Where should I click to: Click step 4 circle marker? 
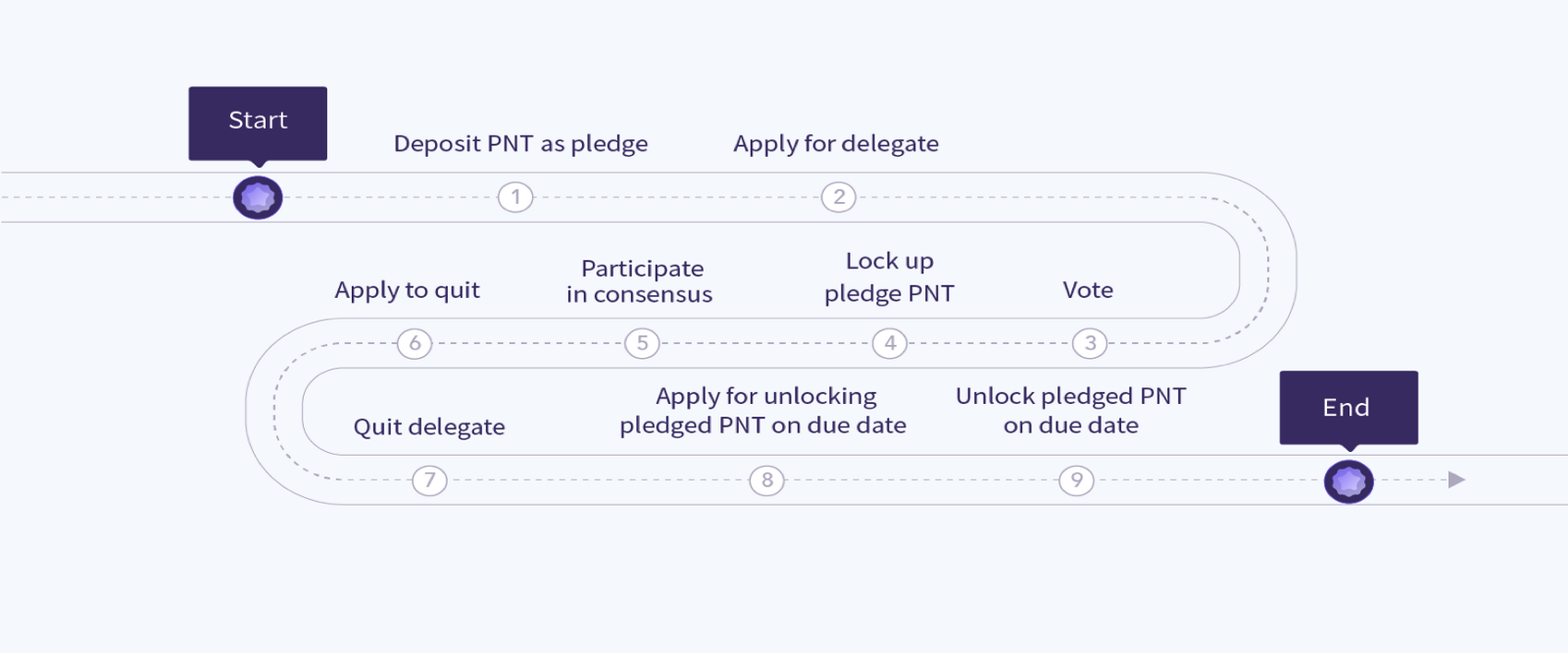click(890, 343)
